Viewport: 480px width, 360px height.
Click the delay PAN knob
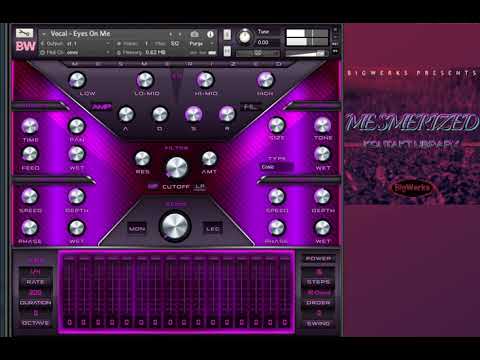[77, 126]
